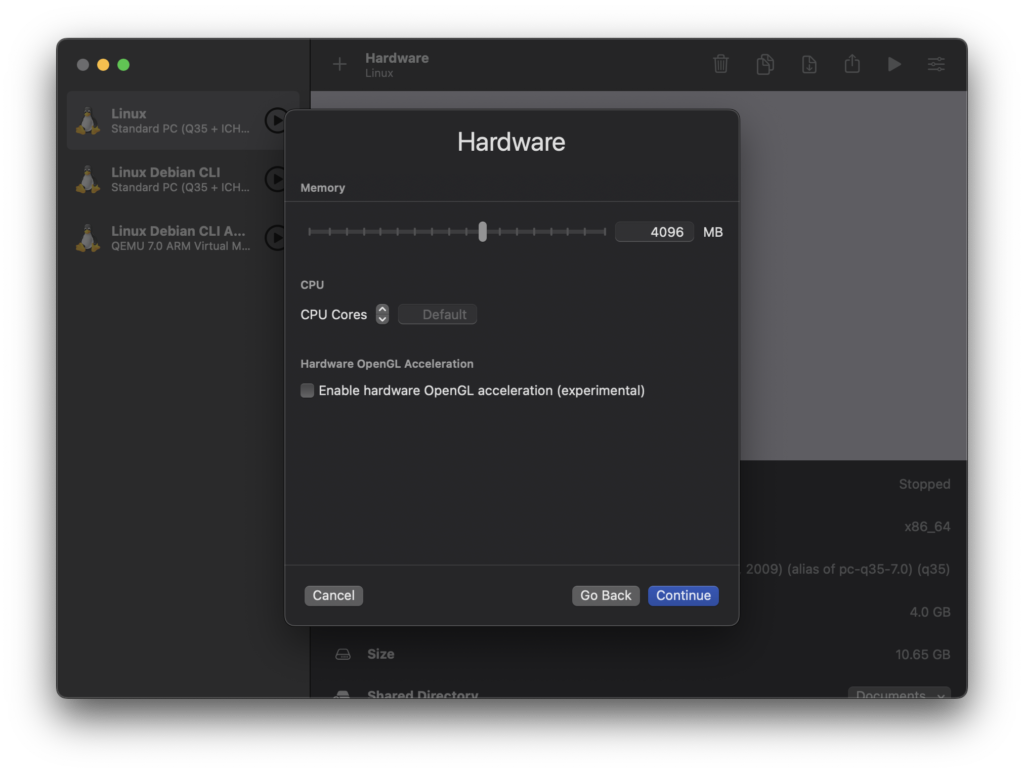This screenshot has height=773, width=1024.
Task: Open the Shared Directory Documents dropdown
Action: (899, 693)
